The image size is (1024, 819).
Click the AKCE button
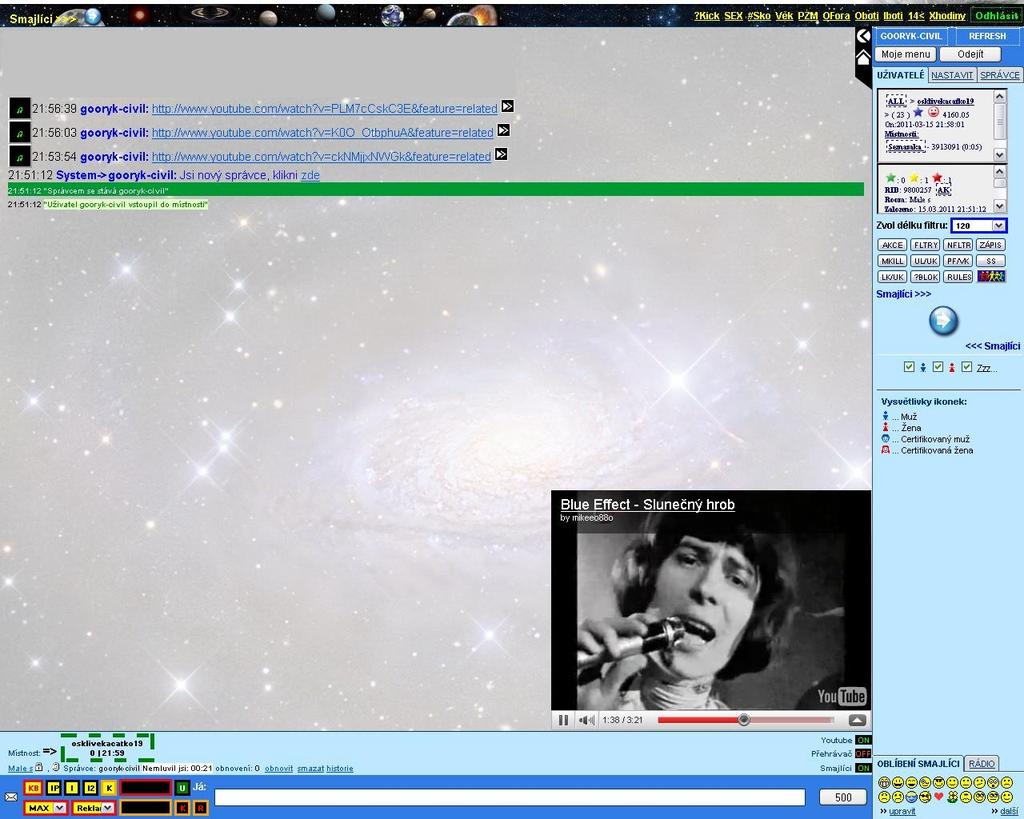[x=891, y=245]
